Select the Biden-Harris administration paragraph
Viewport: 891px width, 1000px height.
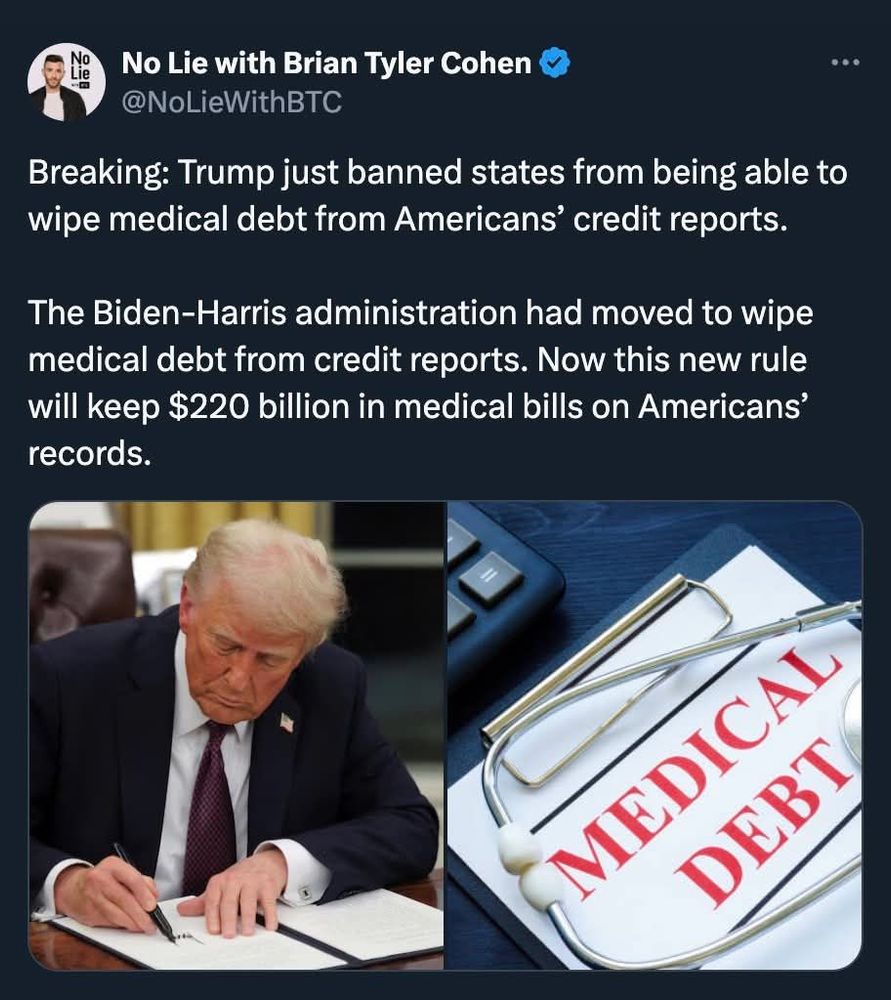click(421, 383)
